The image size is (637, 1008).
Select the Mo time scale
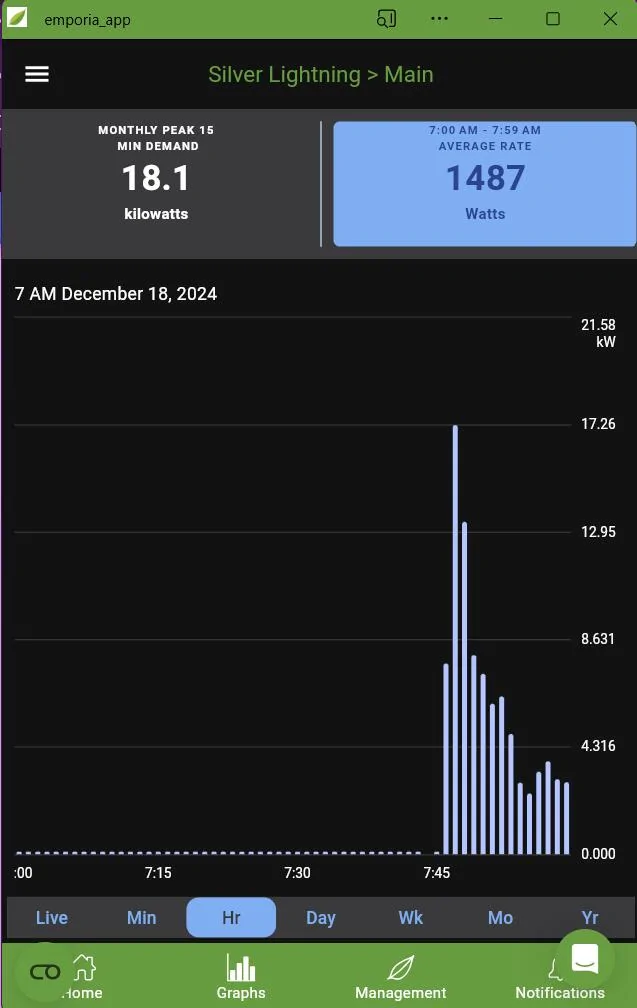click(500, 918)
